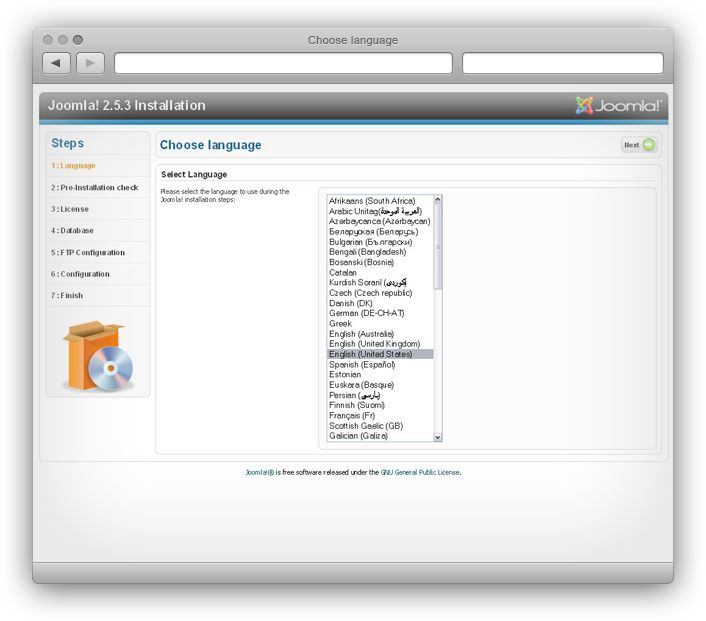Screen dimensions: 706x621
Task: Click the browser back arrow button
Action: (56, 63)
